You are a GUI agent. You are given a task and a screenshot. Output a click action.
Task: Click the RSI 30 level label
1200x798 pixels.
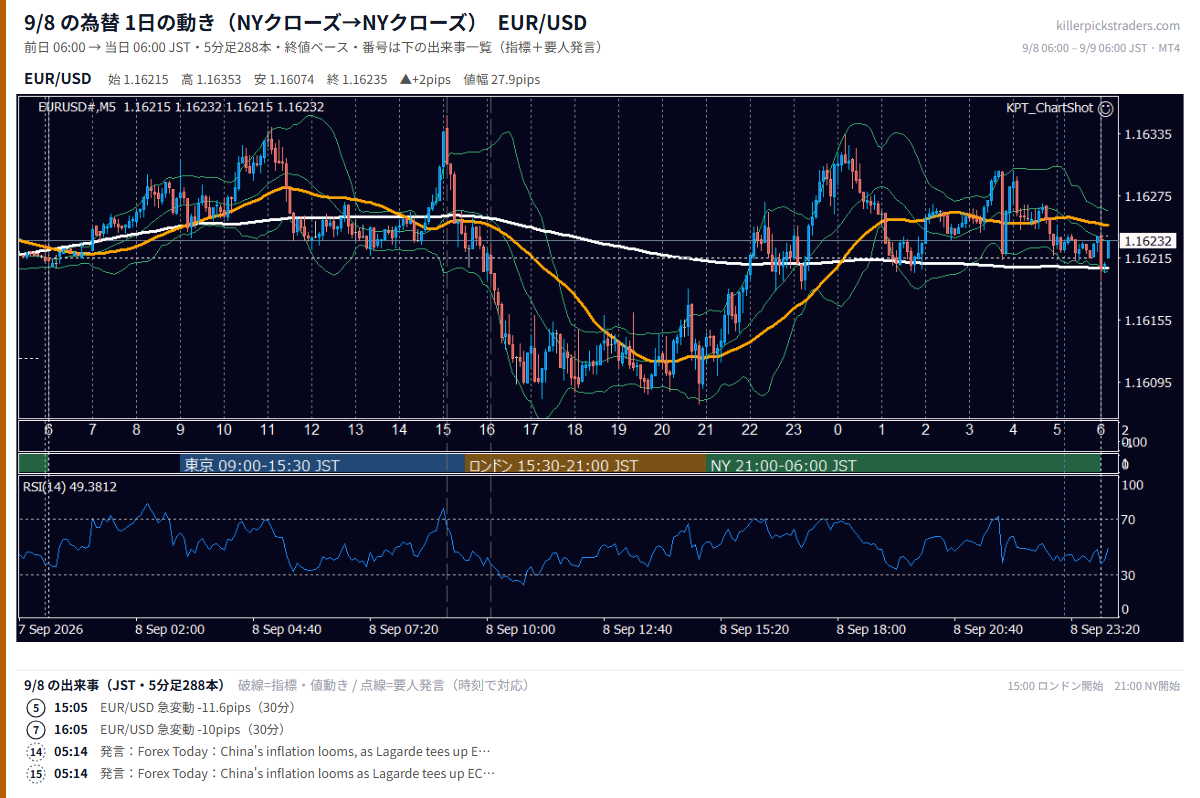tap(1129, 575)
